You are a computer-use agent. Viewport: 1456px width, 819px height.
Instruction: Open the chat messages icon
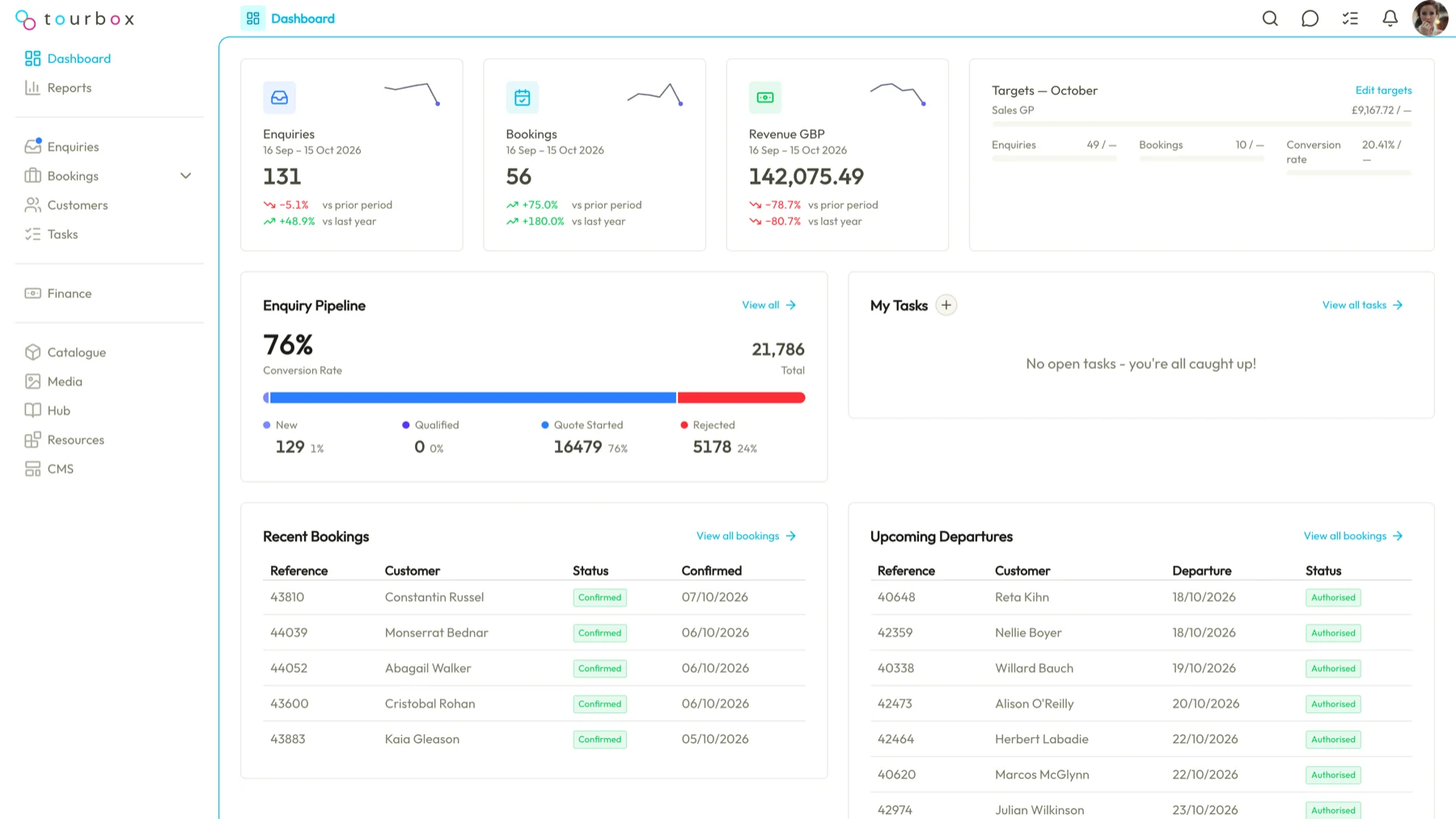[1310, 19]
